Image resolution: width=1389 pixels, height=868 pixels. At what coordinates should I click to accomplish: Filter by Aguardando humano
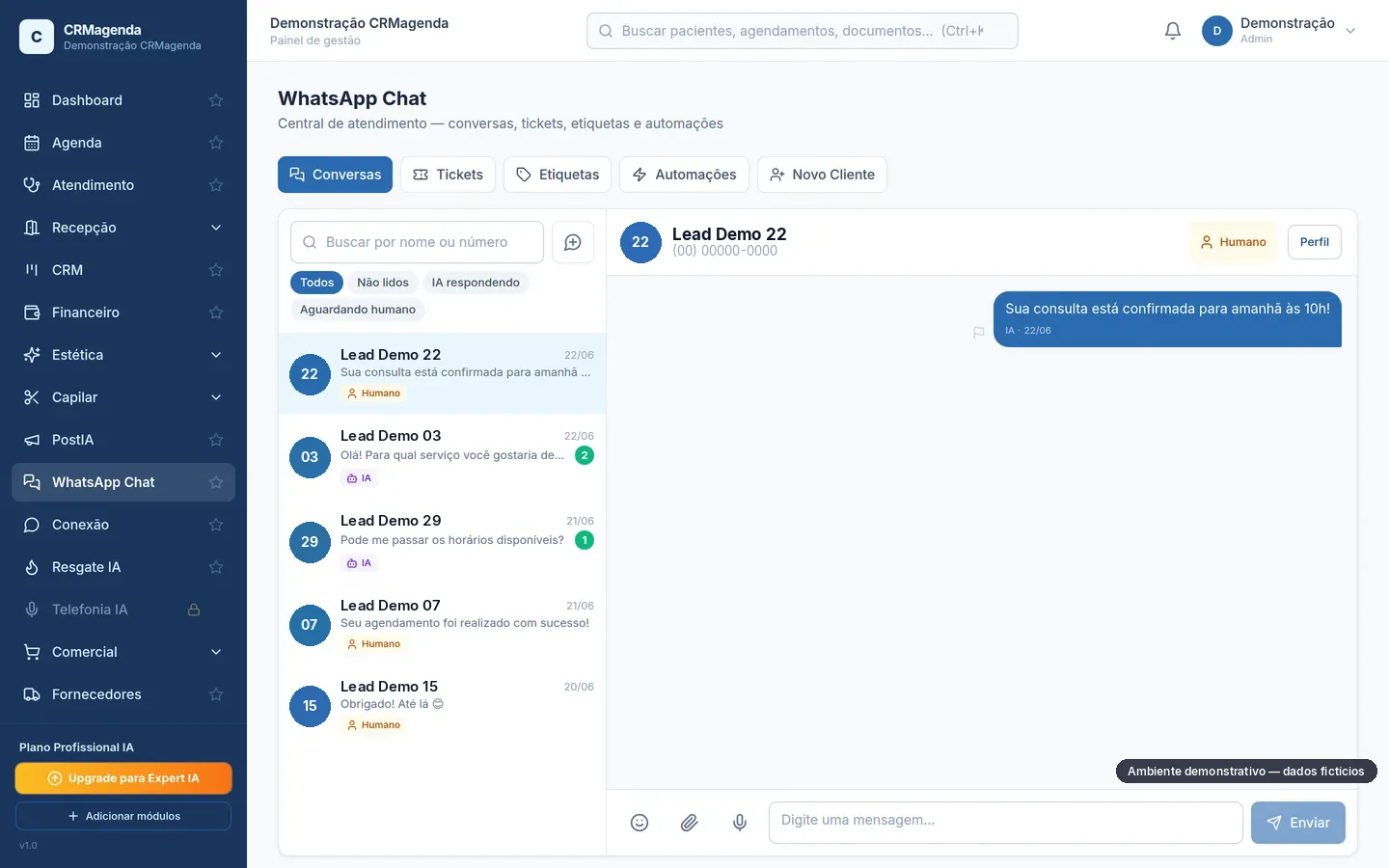pos(358,310)
